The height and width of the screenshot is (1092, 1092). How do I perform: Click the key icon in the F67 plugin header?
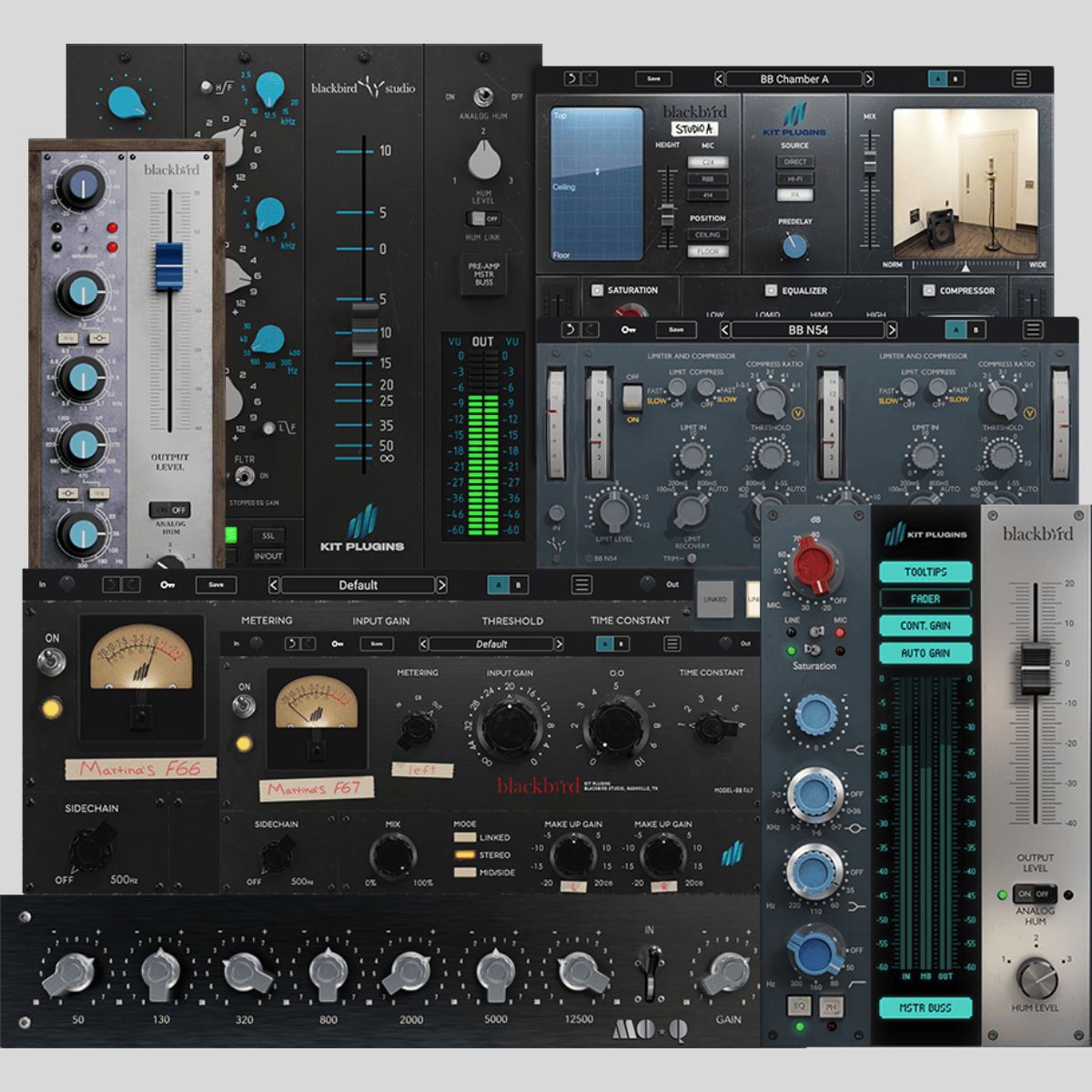[338, 643]
